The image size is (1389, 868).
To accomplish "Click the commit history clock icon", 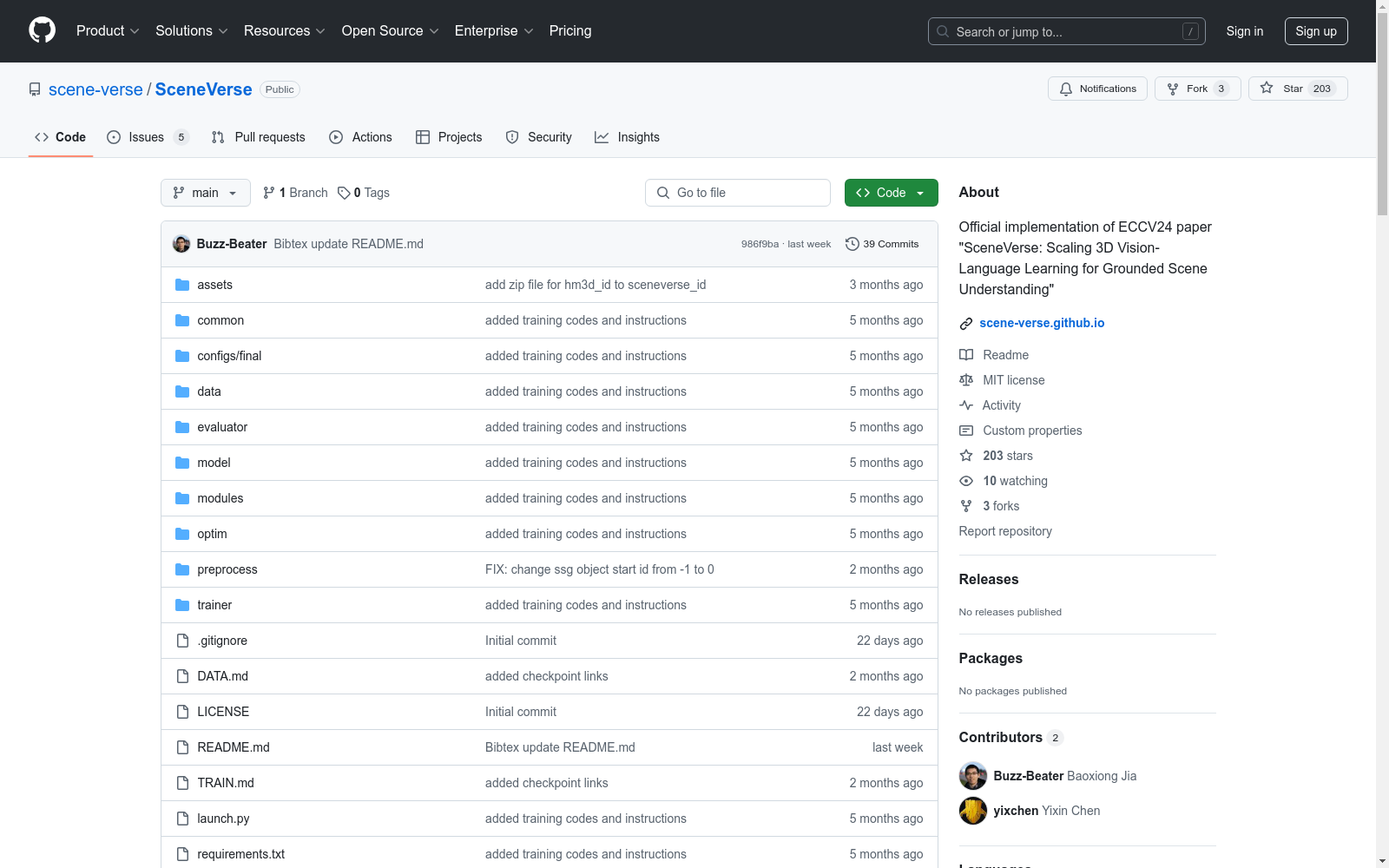I will pyautogui.click(x=852, y=244).
